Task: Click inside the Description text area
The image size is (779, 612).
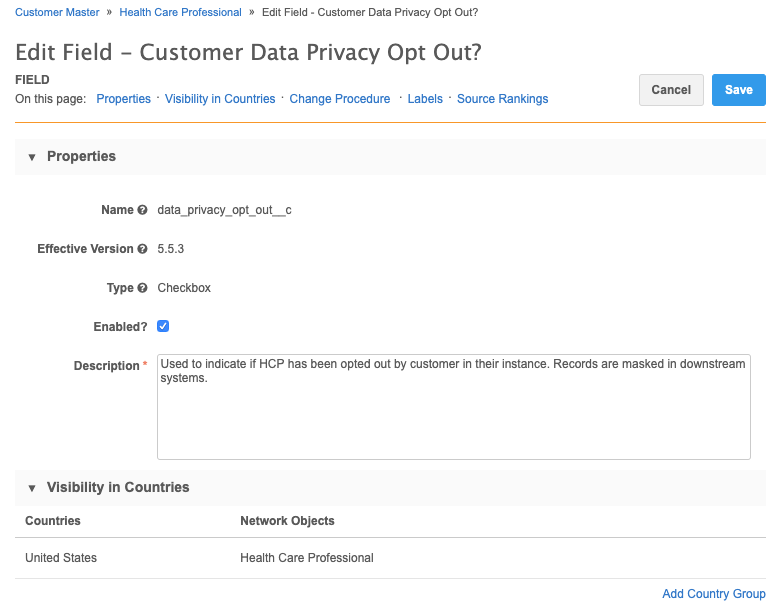Action: 454,407
